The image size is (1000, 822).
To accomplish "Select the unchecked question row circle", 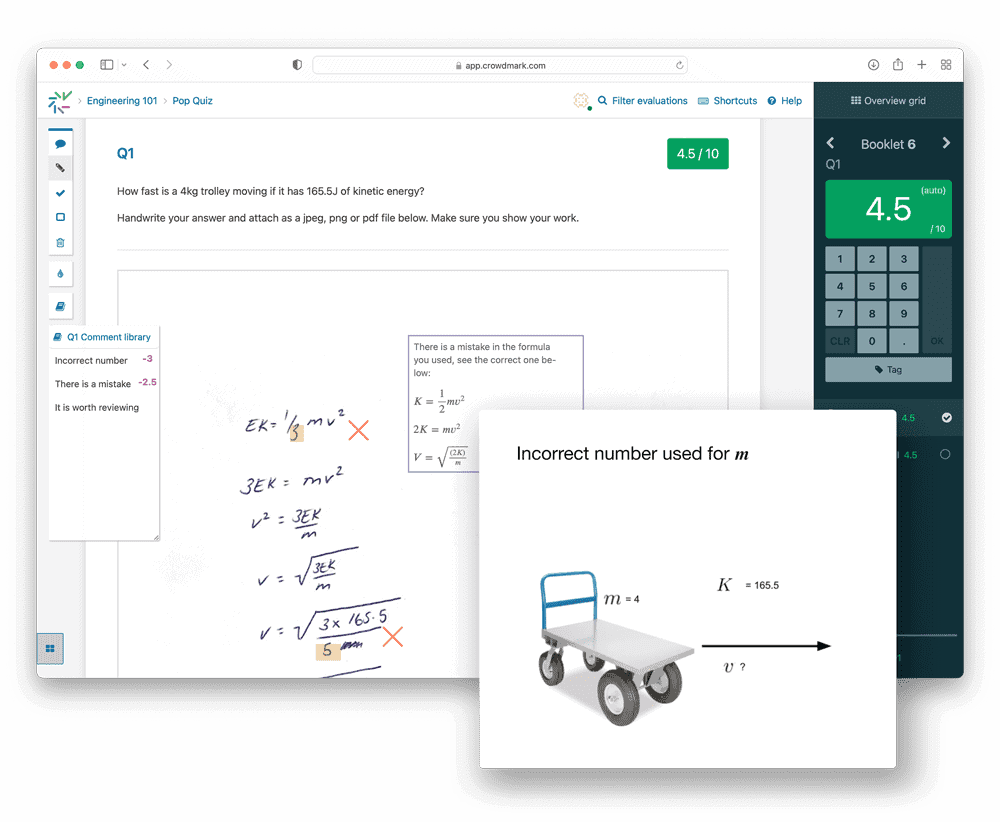I will (x=946, y=455).
